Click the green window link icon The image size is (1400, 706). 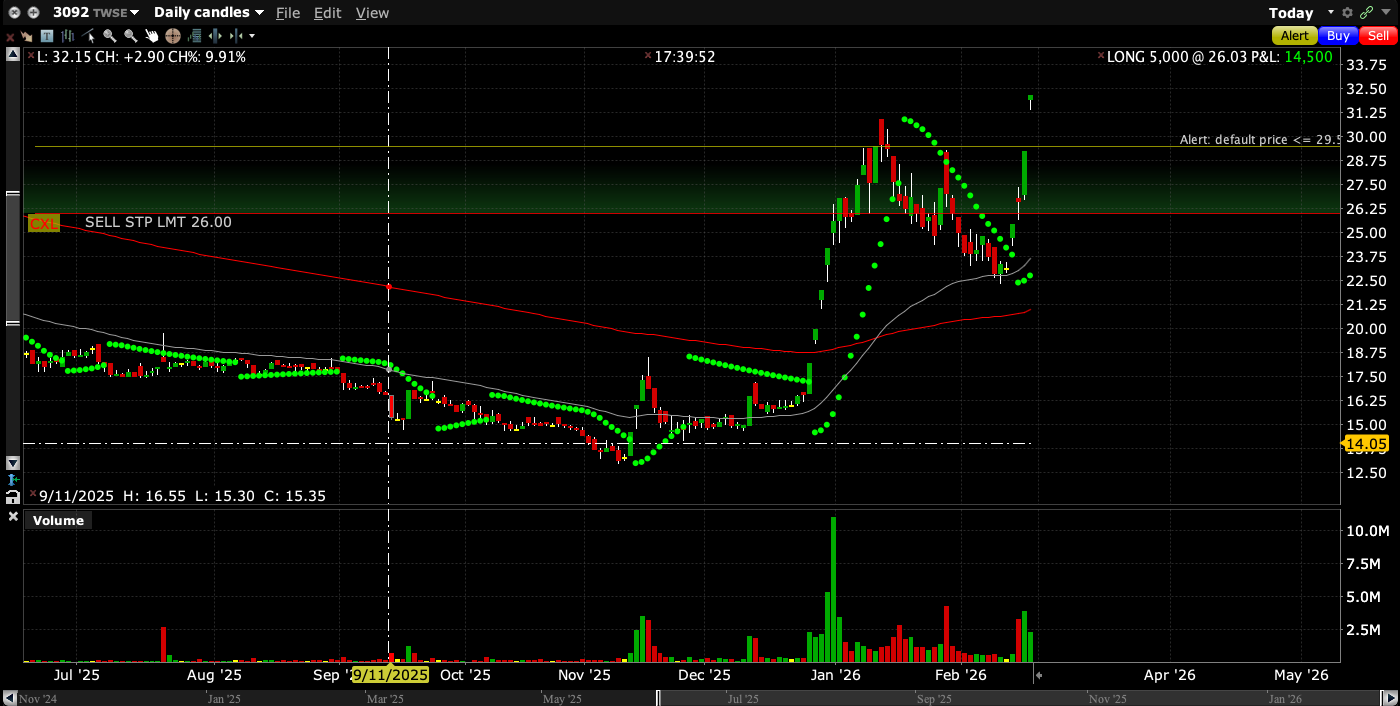pos(1366,13)
